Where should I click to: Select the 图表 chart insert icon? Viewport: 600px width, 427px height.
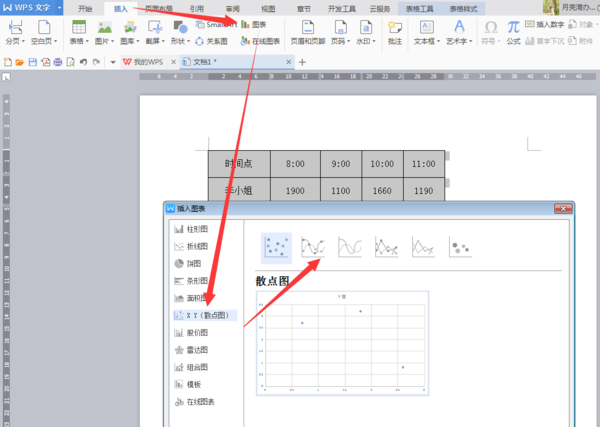[254, 24]
